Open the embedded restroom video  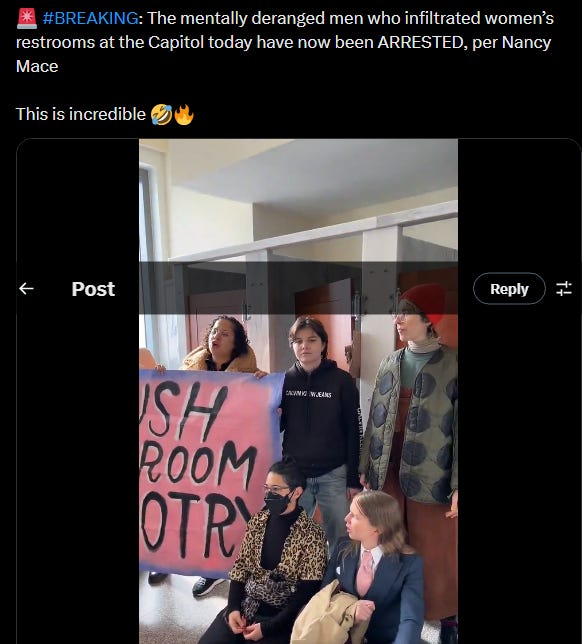[299, 391]
